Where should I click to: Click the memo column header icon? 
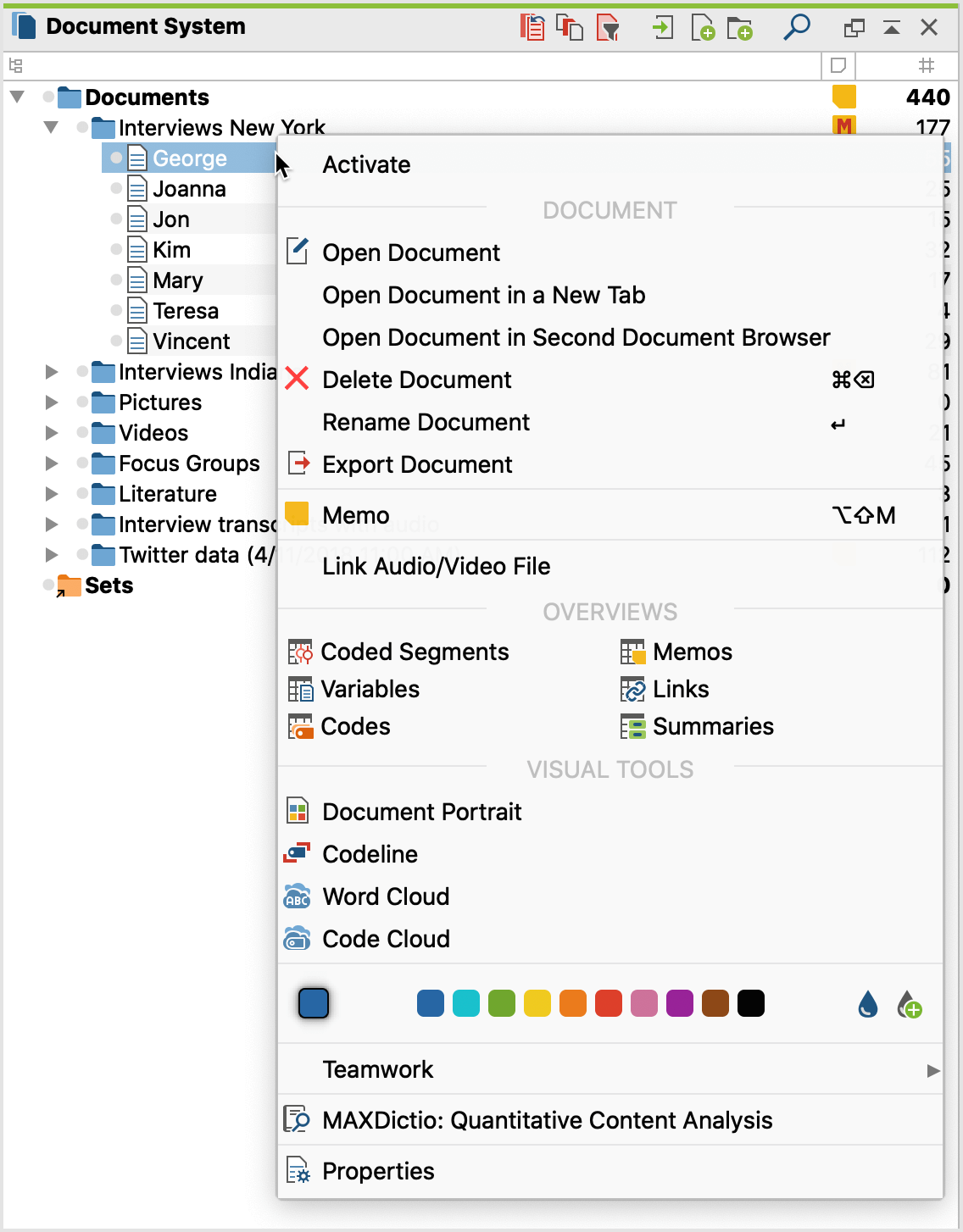838,65
